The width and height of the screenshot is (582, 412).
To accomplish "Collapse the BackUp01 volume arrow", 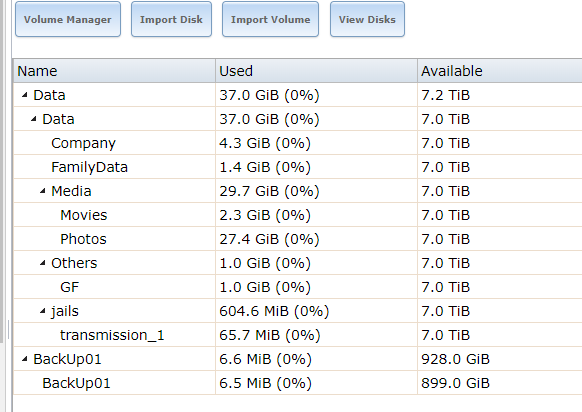I will 24,359.
